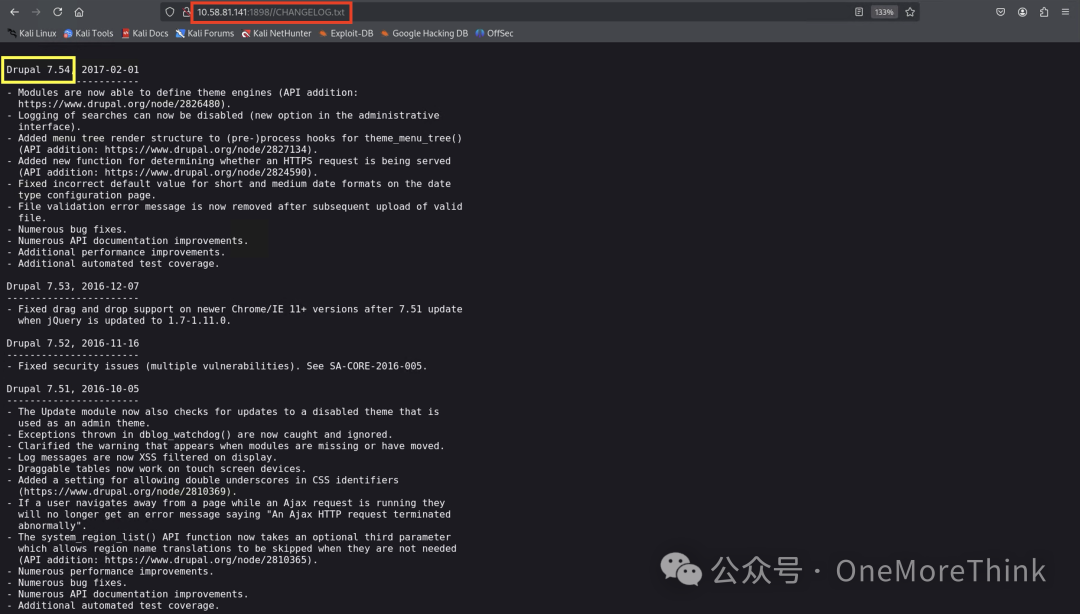Click the 'Drupal 7.54' heading text

pos(38,70)
